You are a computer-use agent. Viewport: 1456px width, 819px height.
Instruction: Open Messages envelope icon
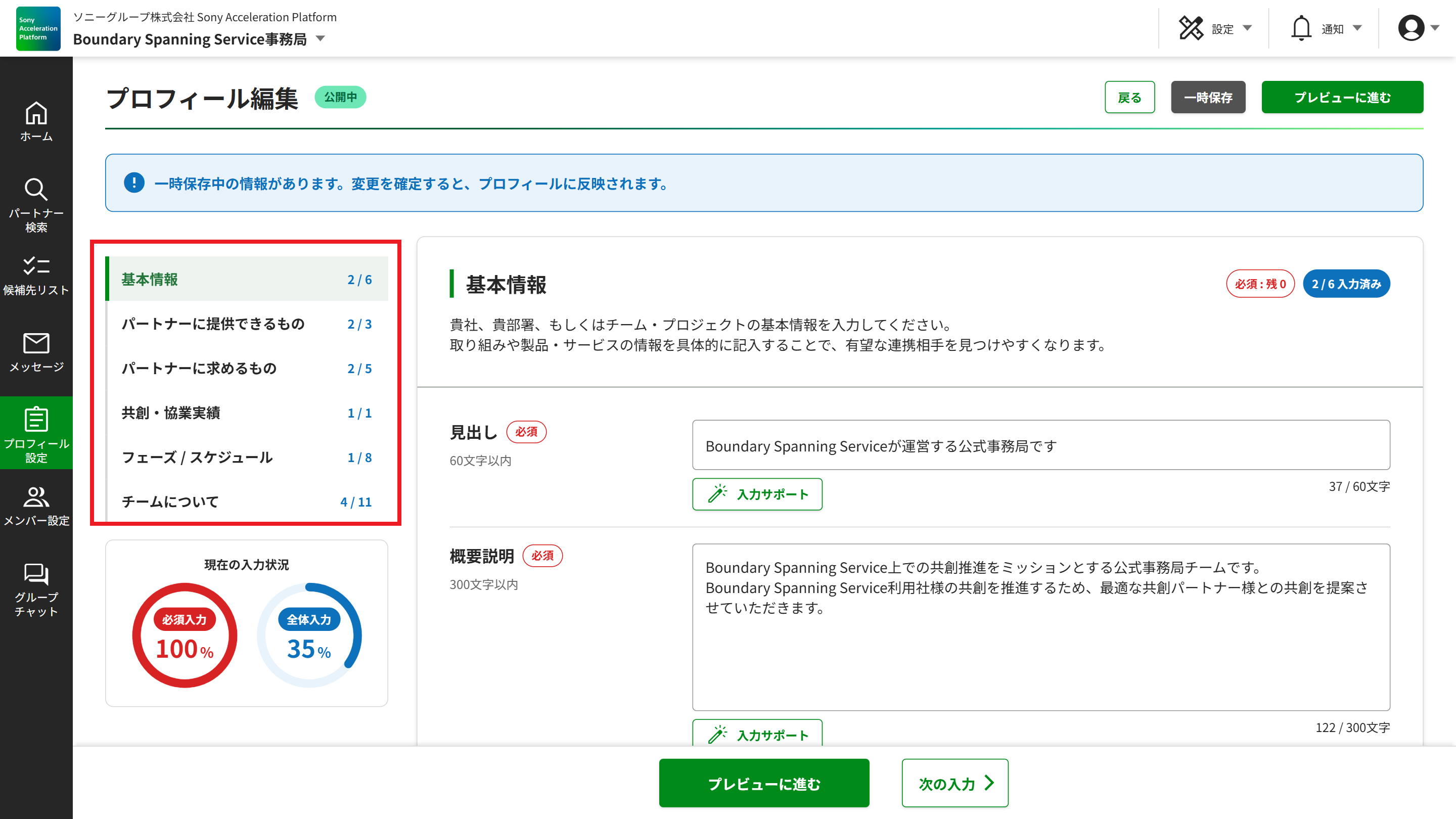pyautogui.click(x=36, y=343)
